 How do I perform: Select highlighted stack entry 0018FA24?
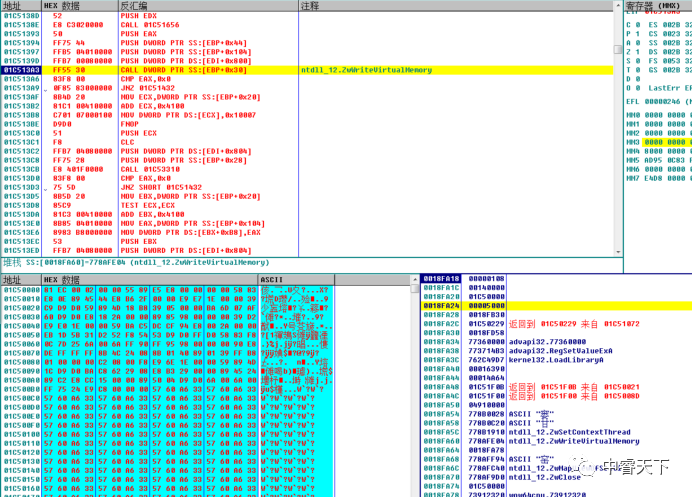tap(556, 306)
